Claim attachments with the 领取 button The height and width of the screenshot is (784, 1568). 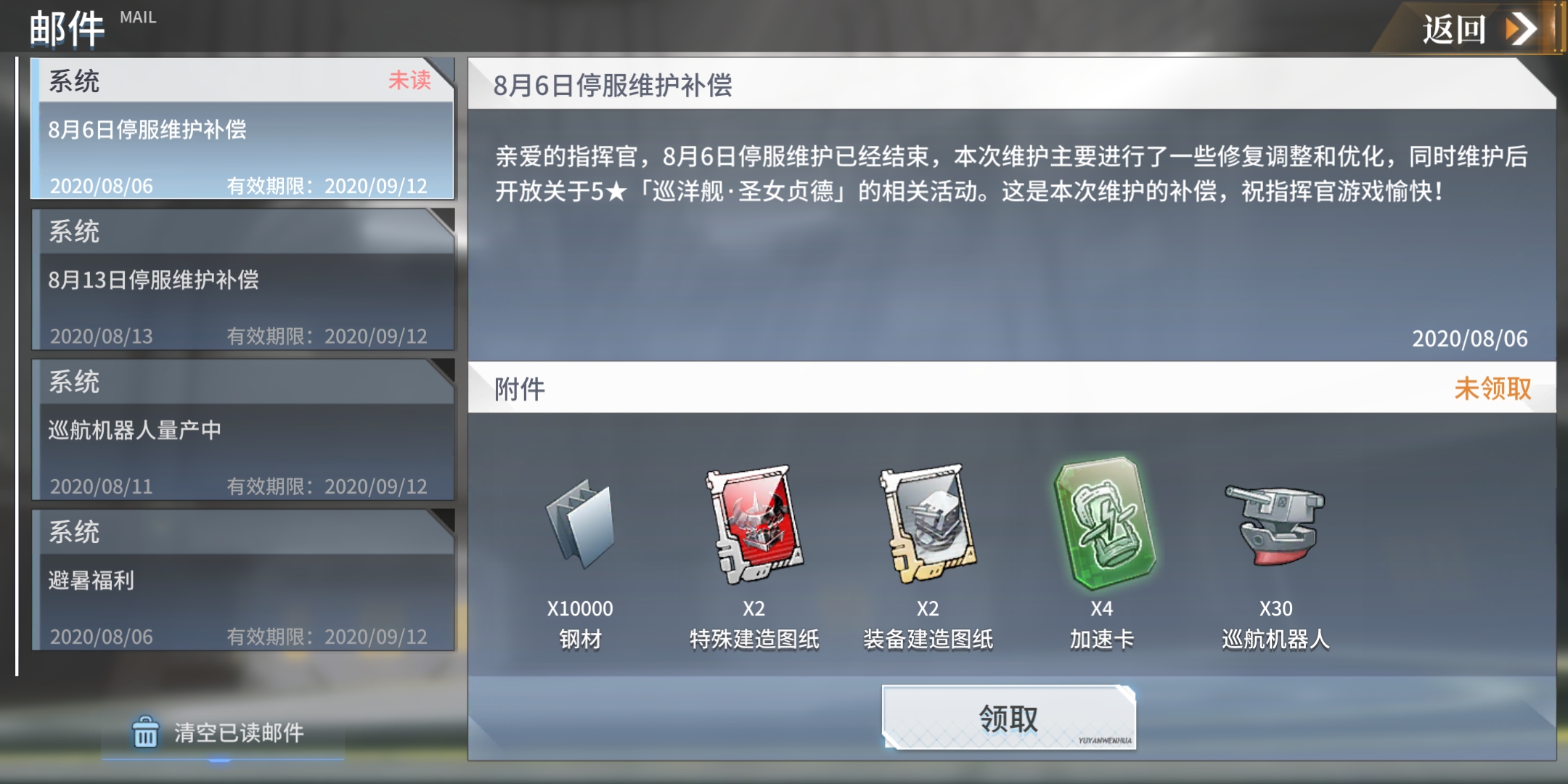point(1009,718)
